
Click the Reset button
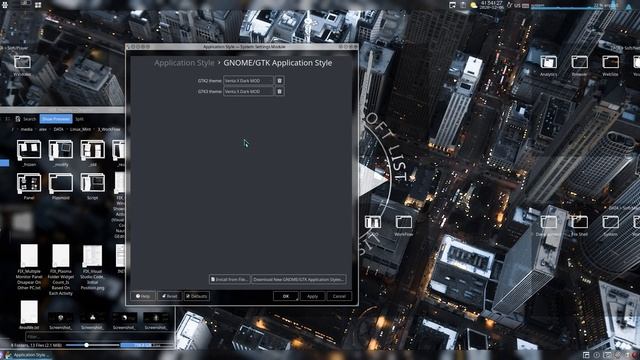point(169,296)
